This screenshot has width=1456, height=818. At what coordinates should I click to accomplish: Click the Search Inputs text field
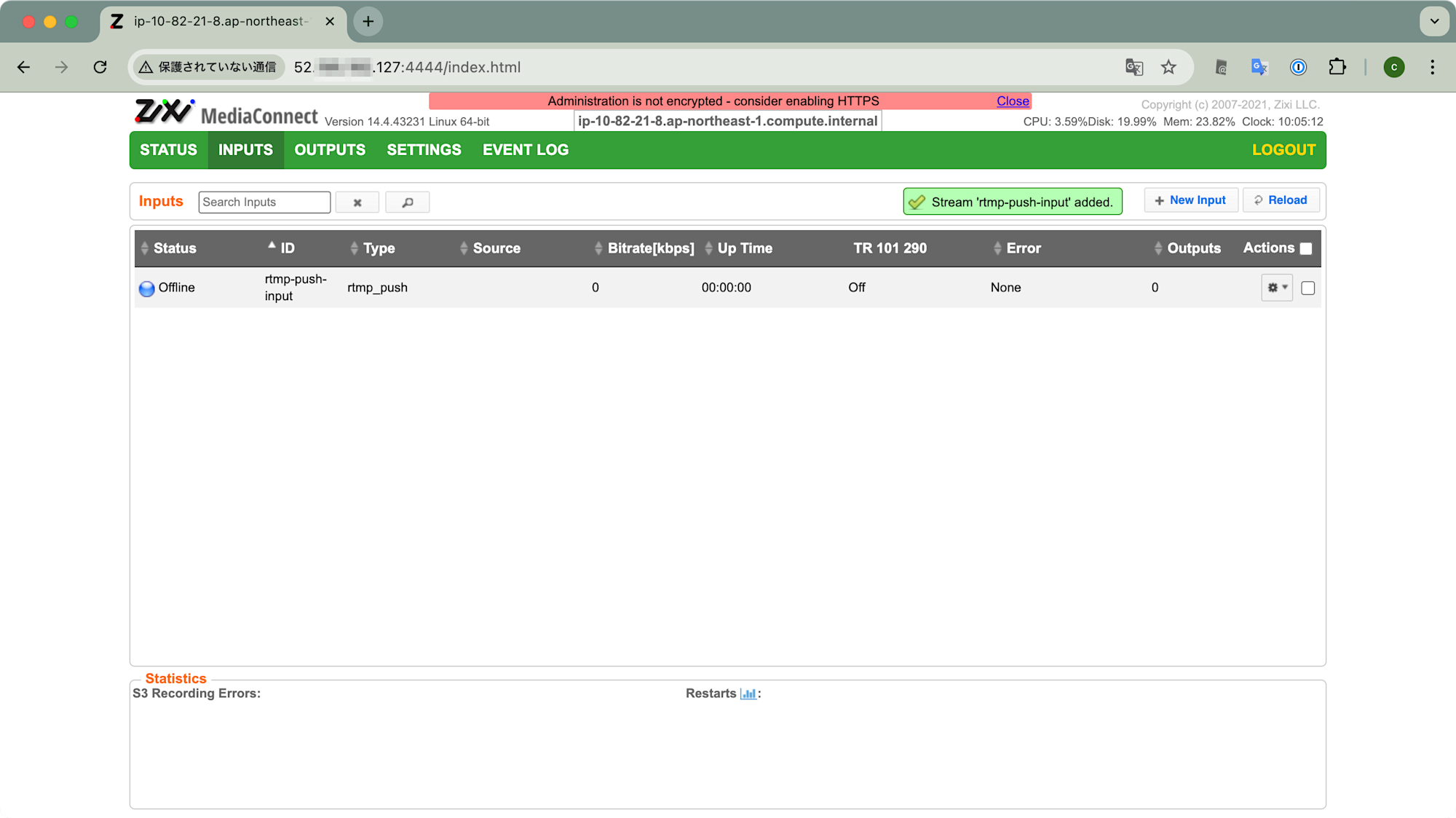click(264, 202)
